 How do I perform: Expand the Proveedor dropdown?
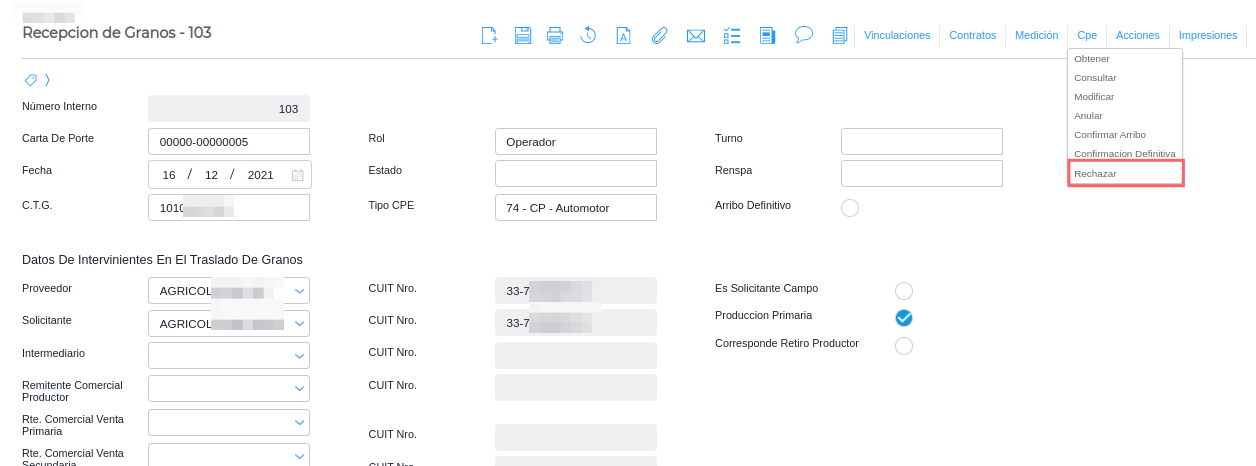[299, 292]
